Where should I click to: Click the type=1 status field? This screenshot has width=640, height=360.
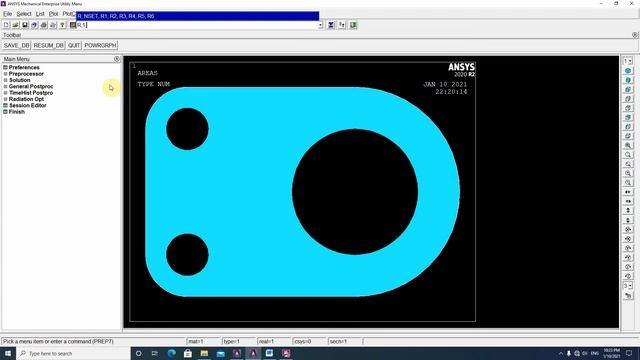(238, 341)
